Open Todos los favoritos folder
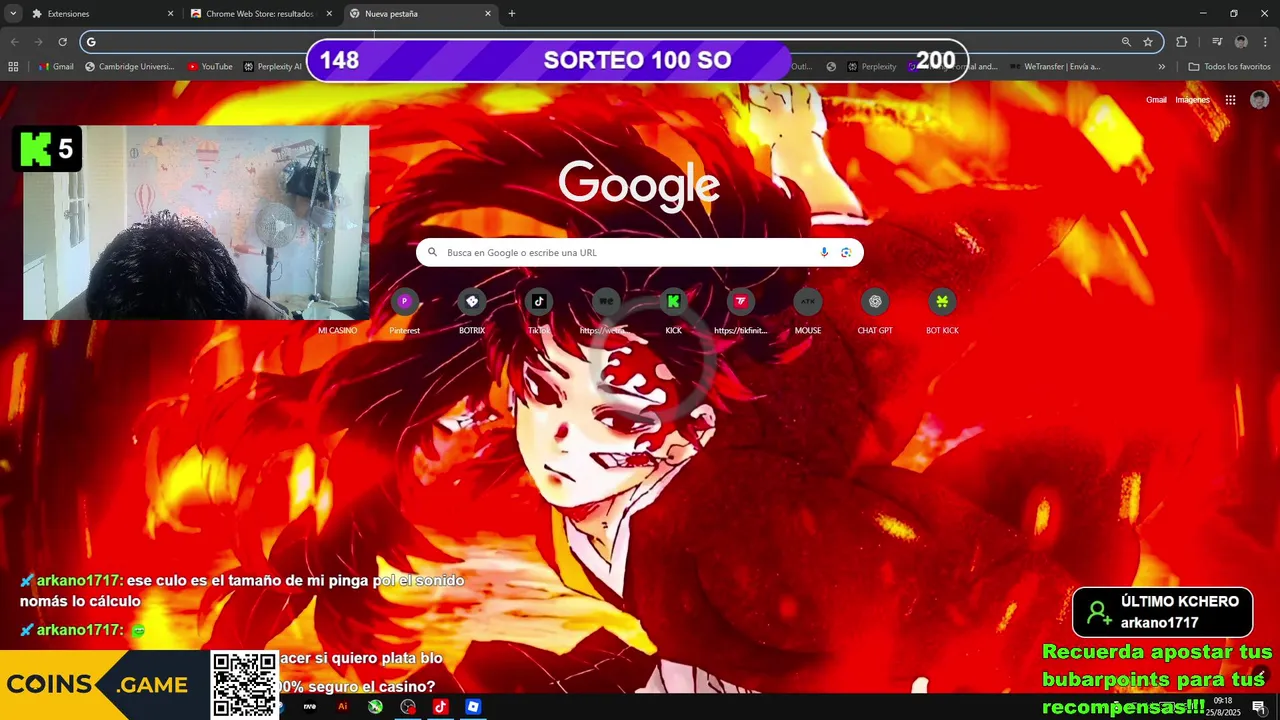Viewport: 1280px width, 720px height. point(1229,67)
